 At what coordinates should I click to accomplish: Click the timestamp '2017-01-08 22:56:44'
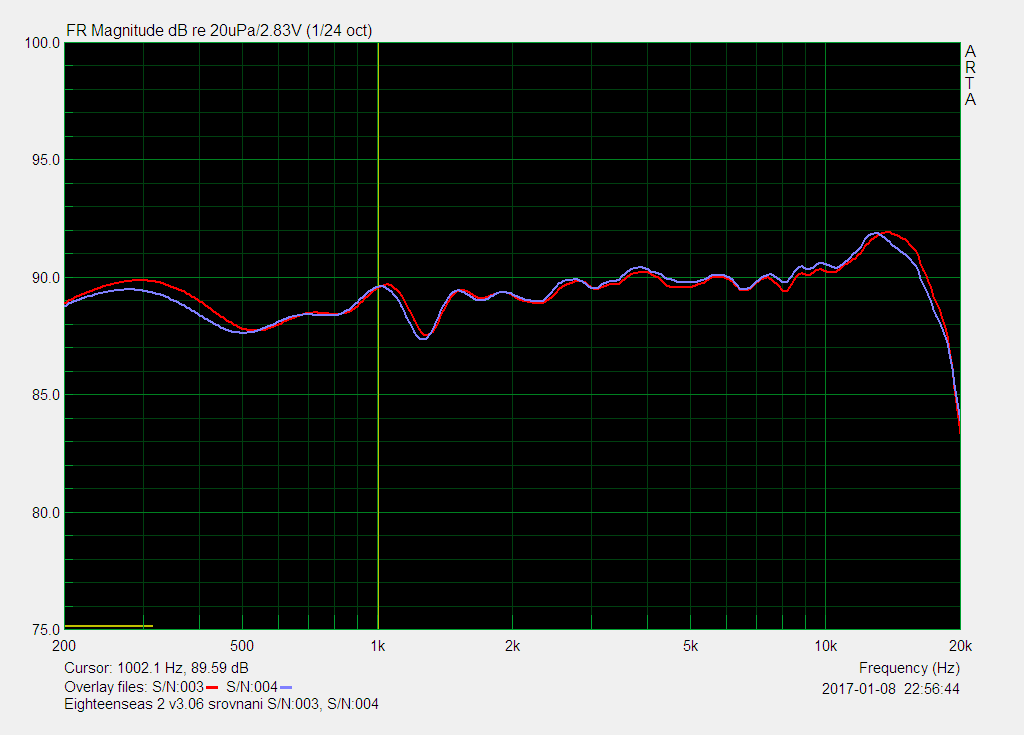click(891, 689)
